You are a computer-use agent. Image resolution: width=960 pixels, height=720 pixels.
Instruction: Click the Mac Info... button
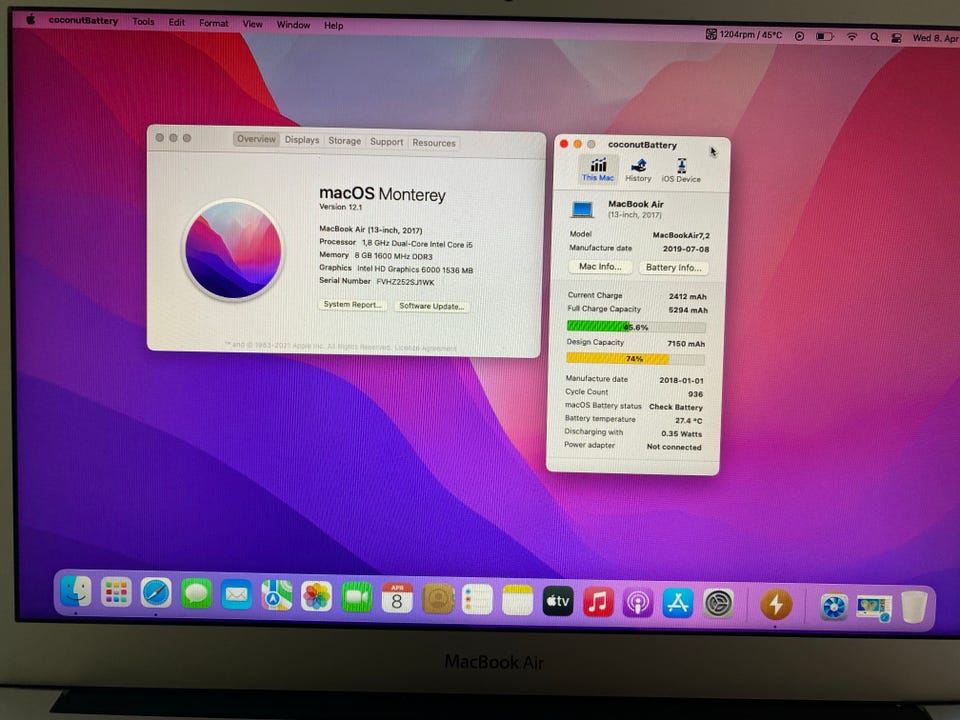600,266
